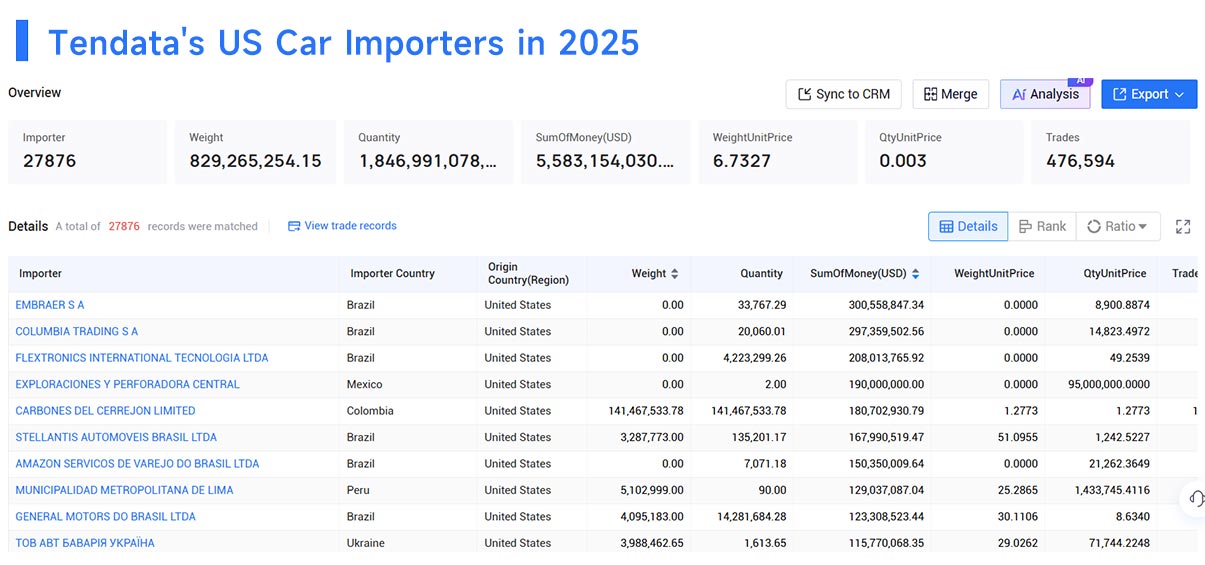
Task: Open View trade records link
Action: (x=342, y=226)
